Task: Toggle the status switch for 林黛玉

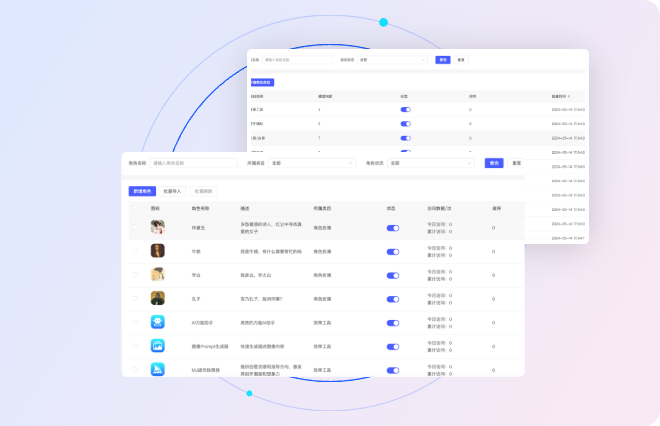Action: coord(392,228)
